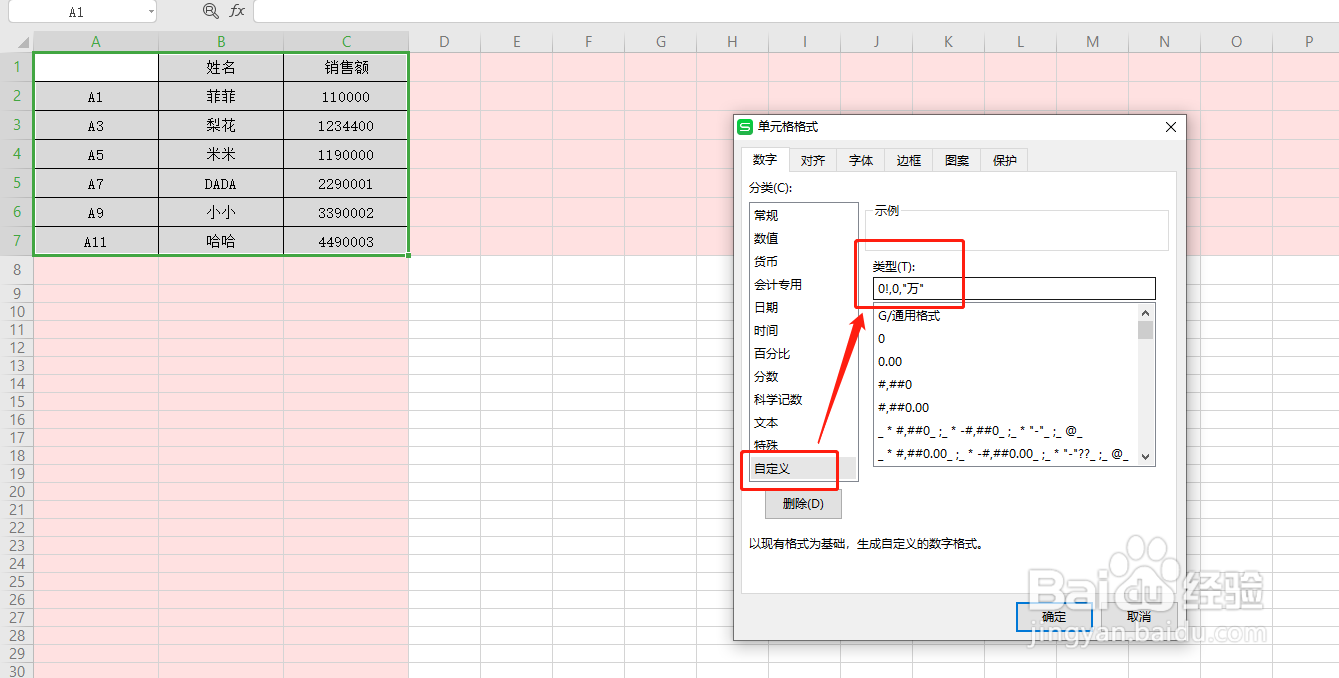Choose the 0.00 format in type list
This screenshot has width=1339, height=678.
1006,362
